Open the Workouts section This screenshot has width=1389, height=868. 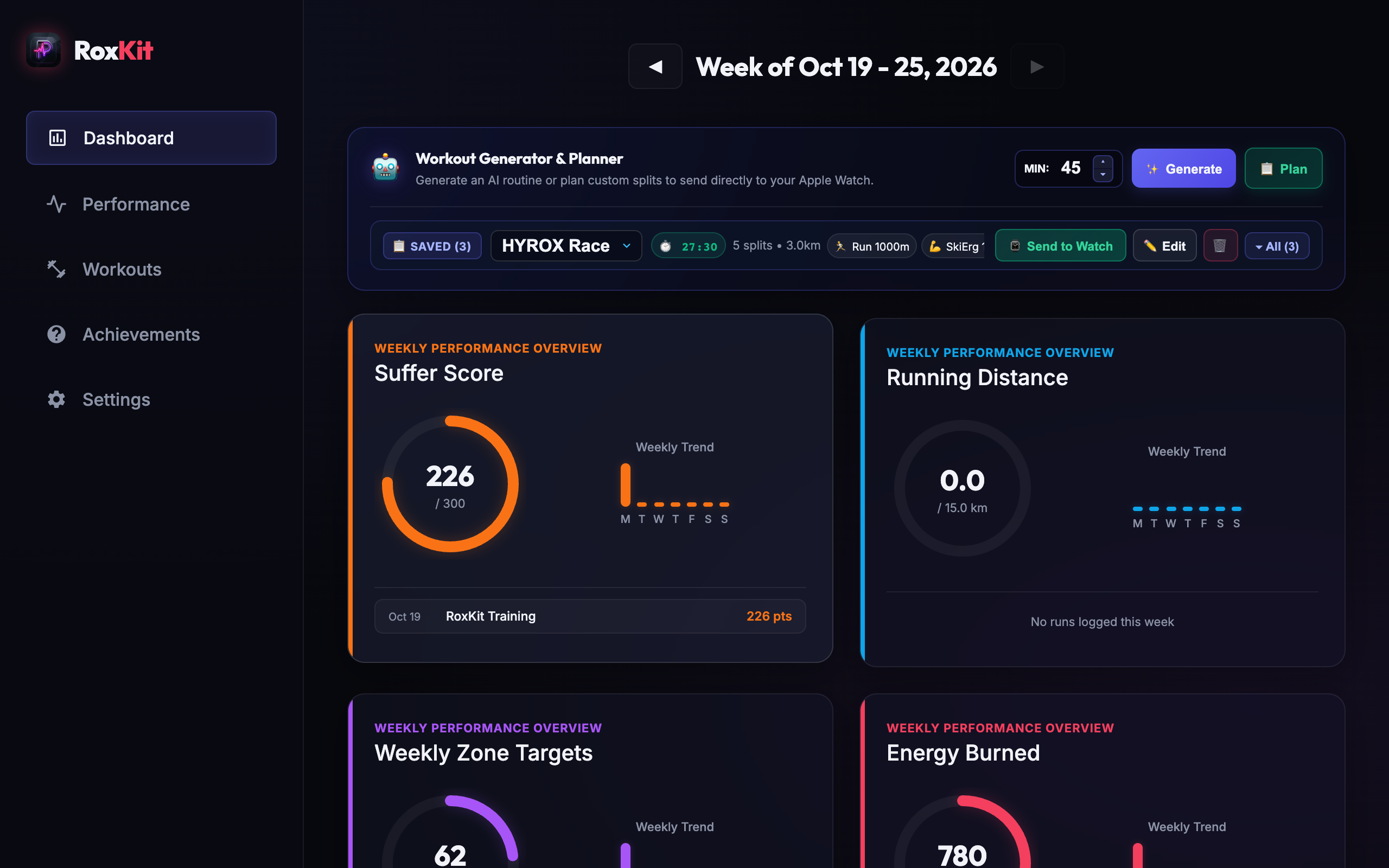pos(151,269)
